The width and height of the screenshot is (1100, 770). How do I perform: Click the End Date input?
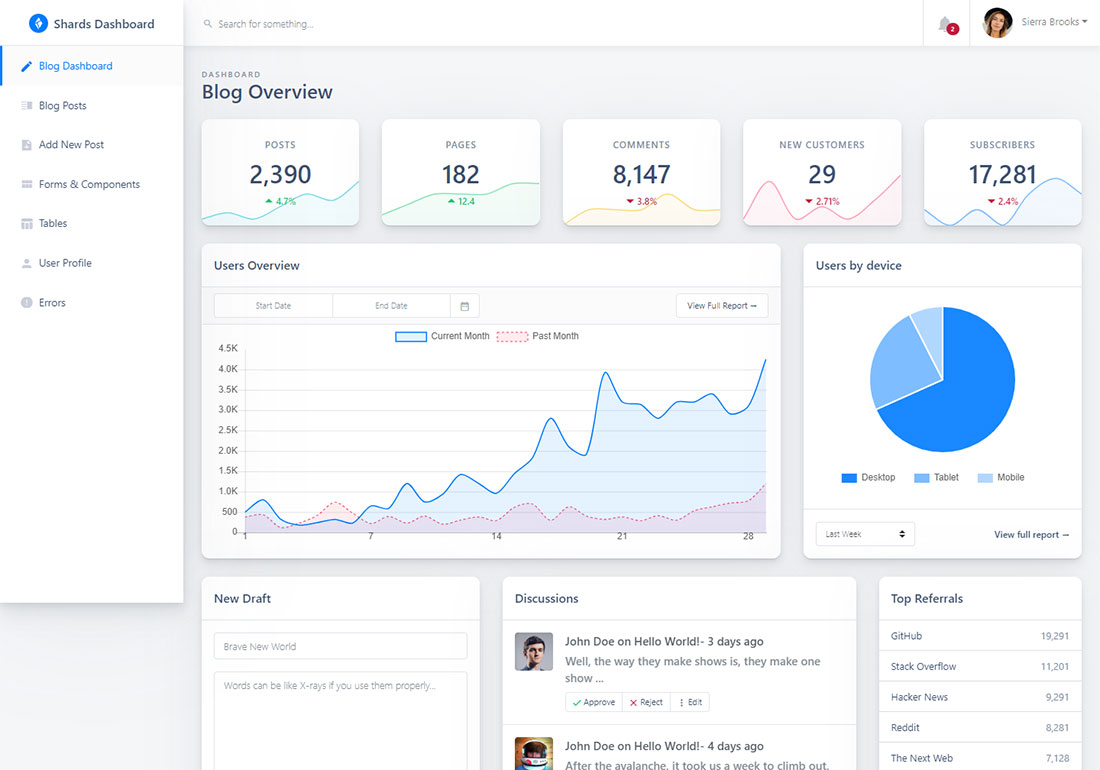pos(391,306)
